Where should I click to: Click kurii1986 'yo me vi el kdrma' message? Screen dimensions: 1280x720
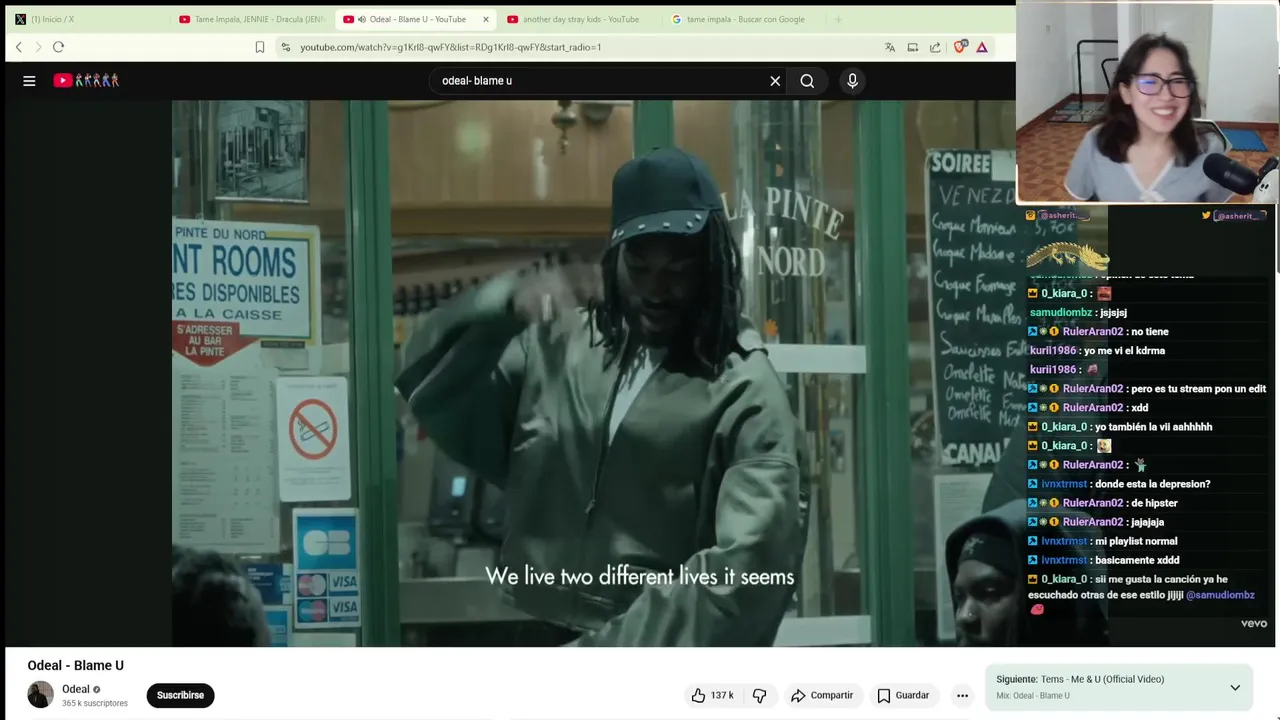1097,351
